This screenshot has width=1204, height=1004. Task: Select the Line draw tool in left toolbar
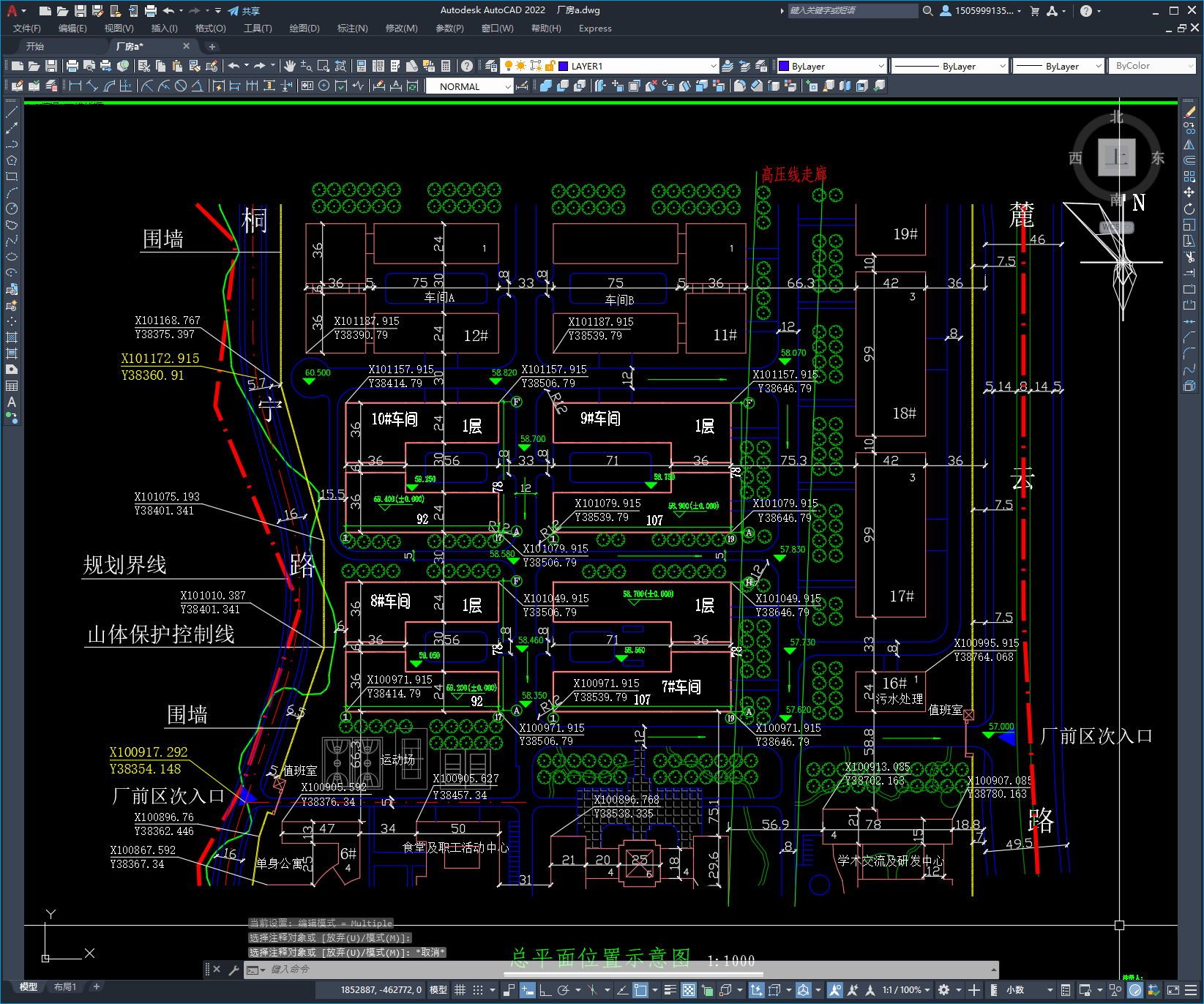(x=11, y=112)
